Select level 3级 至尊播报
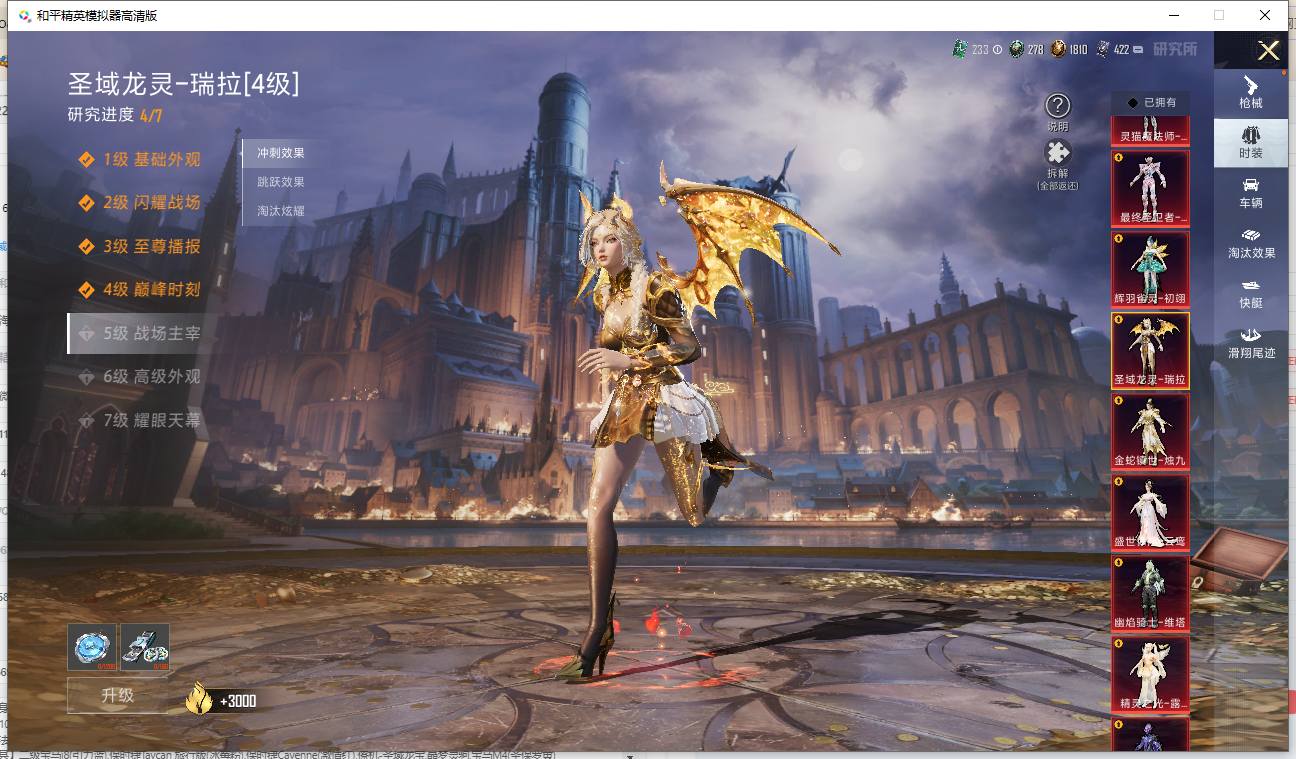 point(140,246)
